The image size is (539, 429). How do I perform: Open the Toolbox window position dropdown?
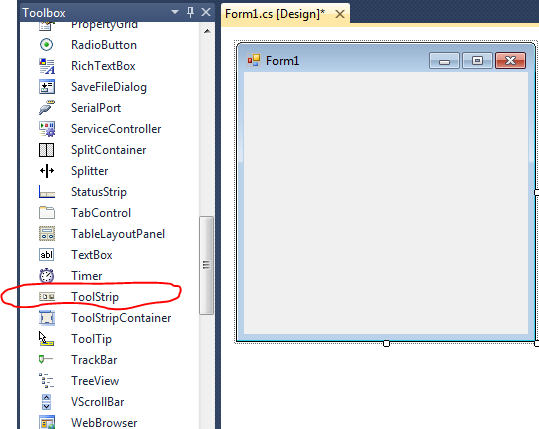(x=175, y=12)
